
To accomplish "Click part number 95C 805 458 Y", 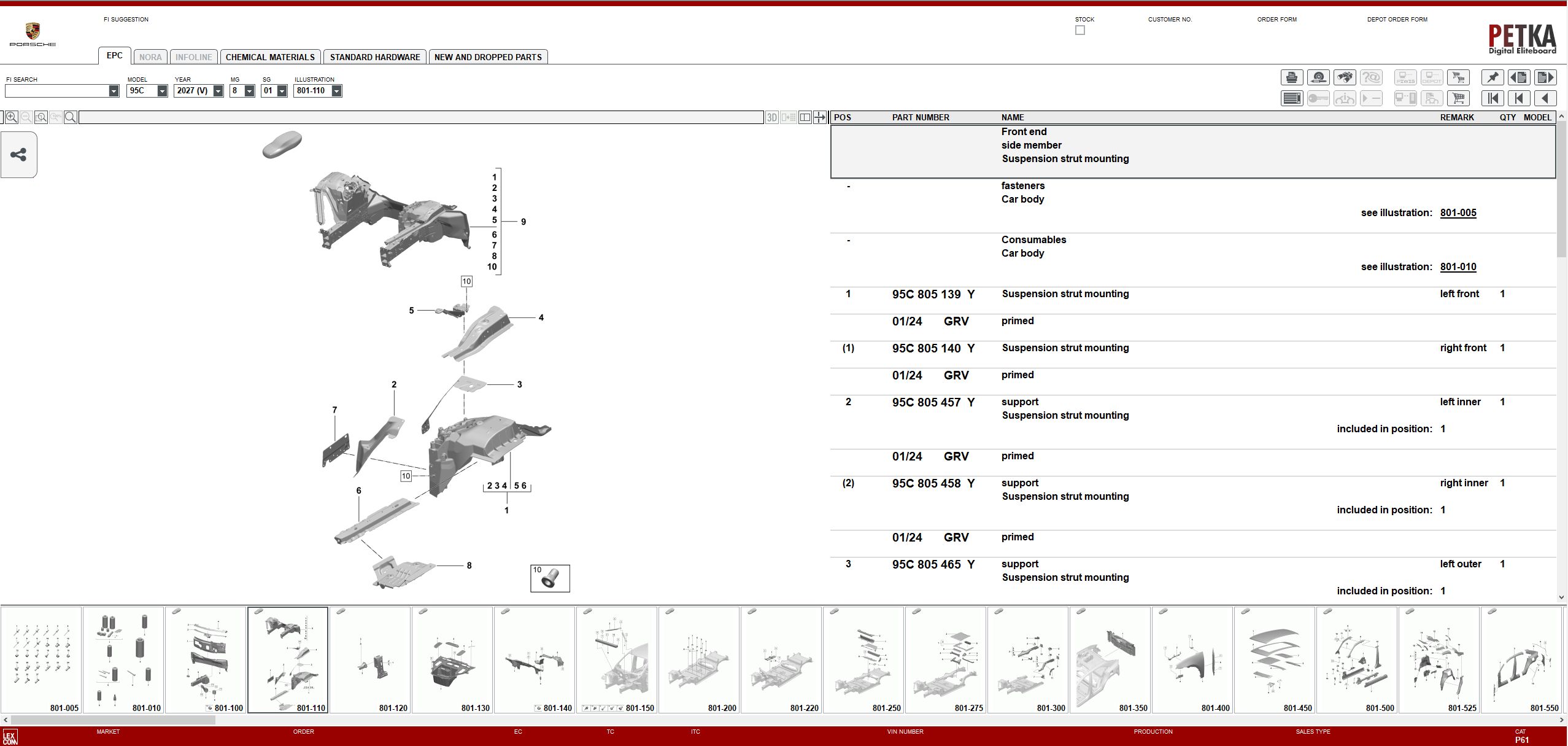I will (933, 484).
